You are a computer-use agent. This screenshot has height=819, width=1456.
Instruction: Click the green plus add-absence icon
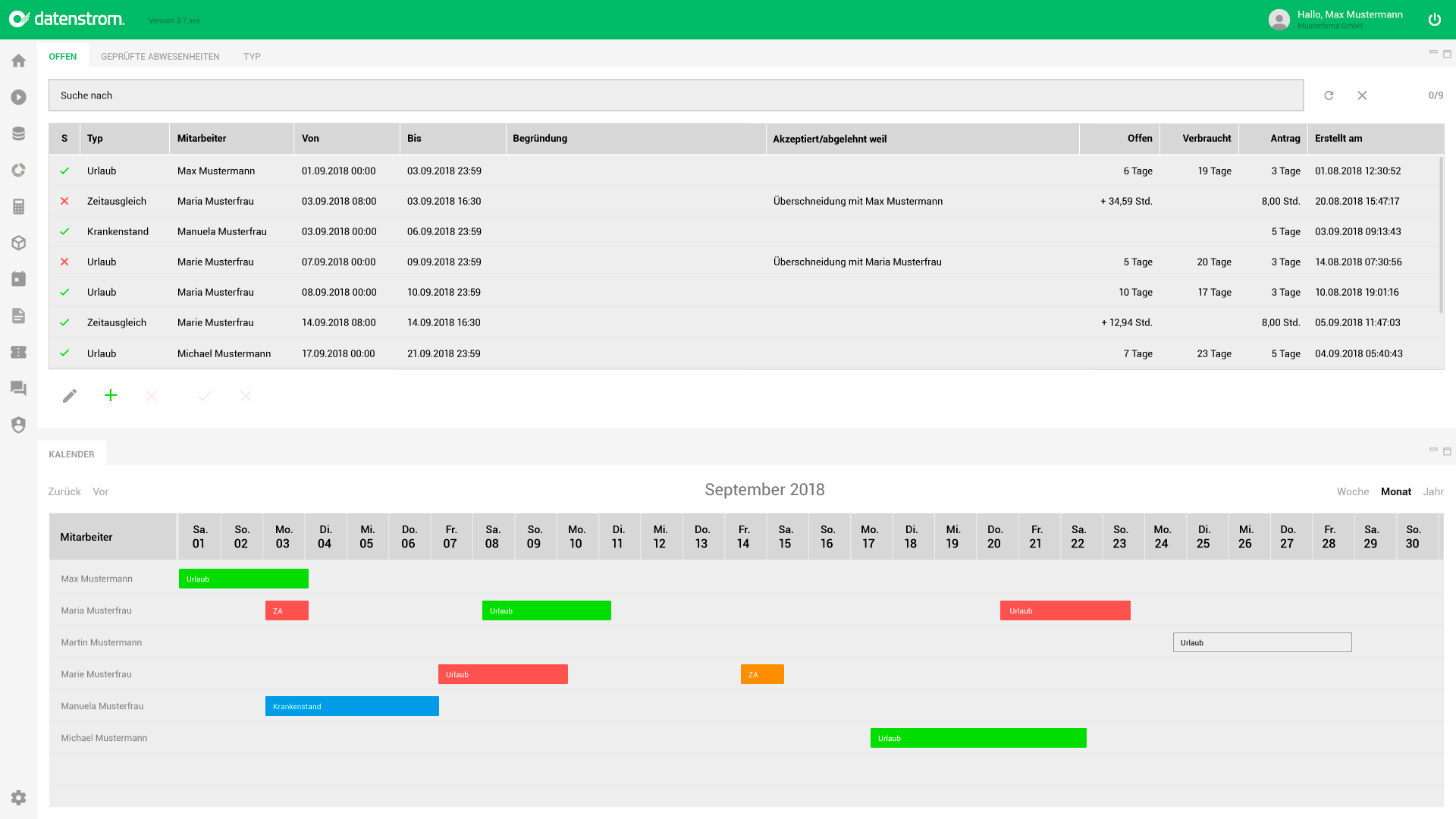point(111,395)
